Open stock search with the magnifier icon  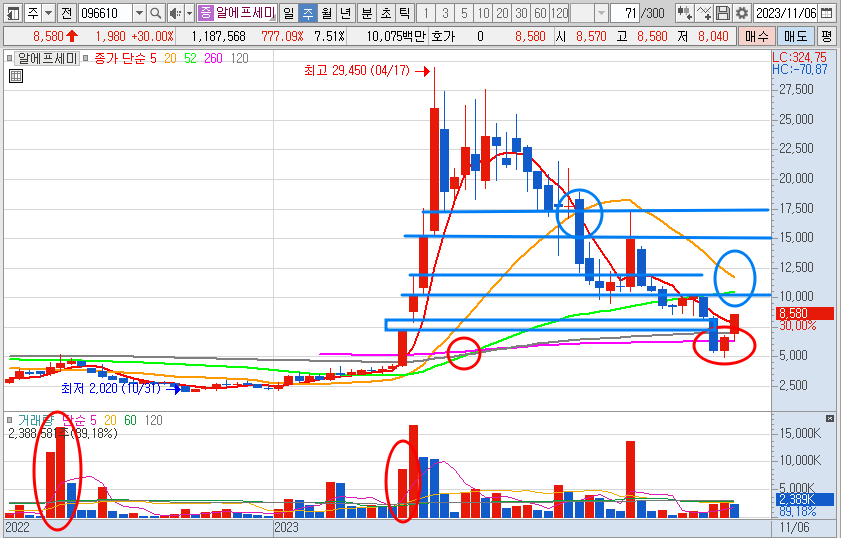pyautogui.click(x=155, y=13)
